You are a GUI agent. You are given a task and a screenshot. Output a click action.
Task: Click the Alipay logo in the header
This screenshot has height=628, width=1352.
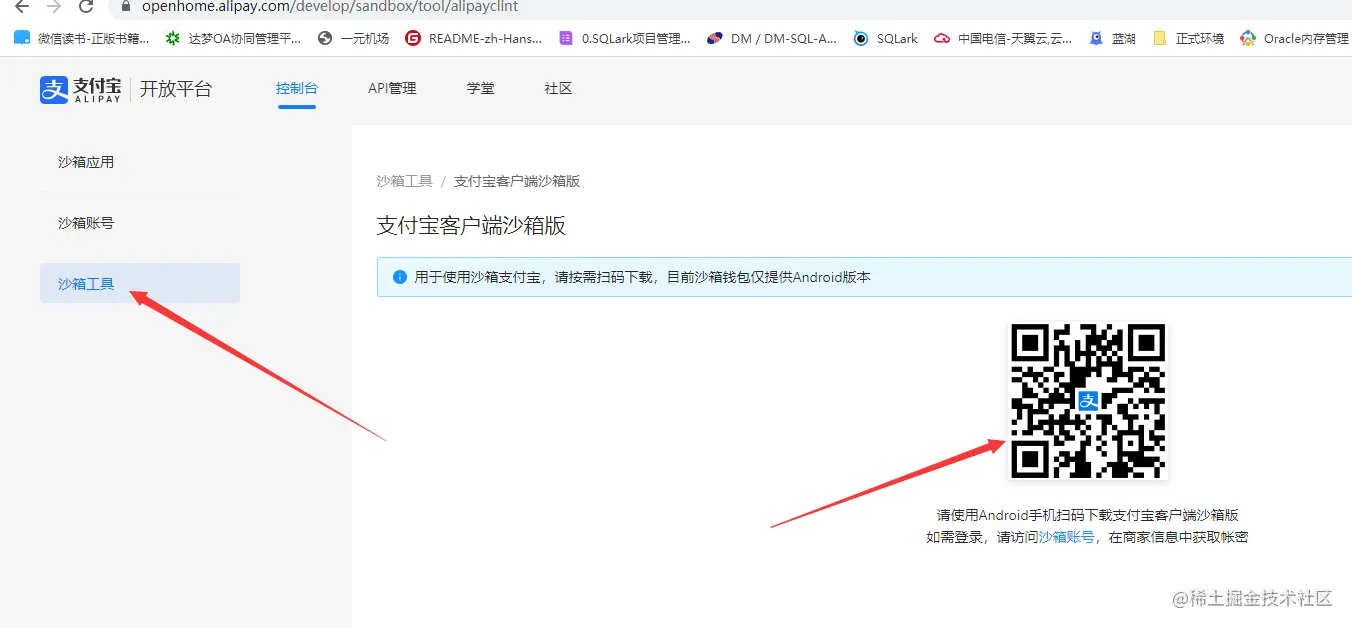point(80,89)
